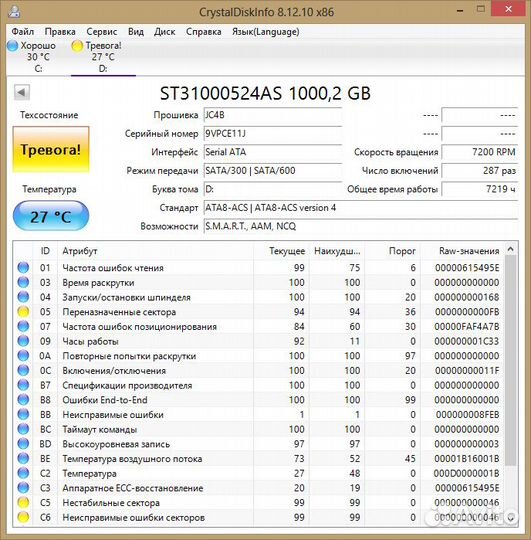Screen dimensions: 531x540
Task: Click yellow status icon of row C5
Action: pos(23,503)
